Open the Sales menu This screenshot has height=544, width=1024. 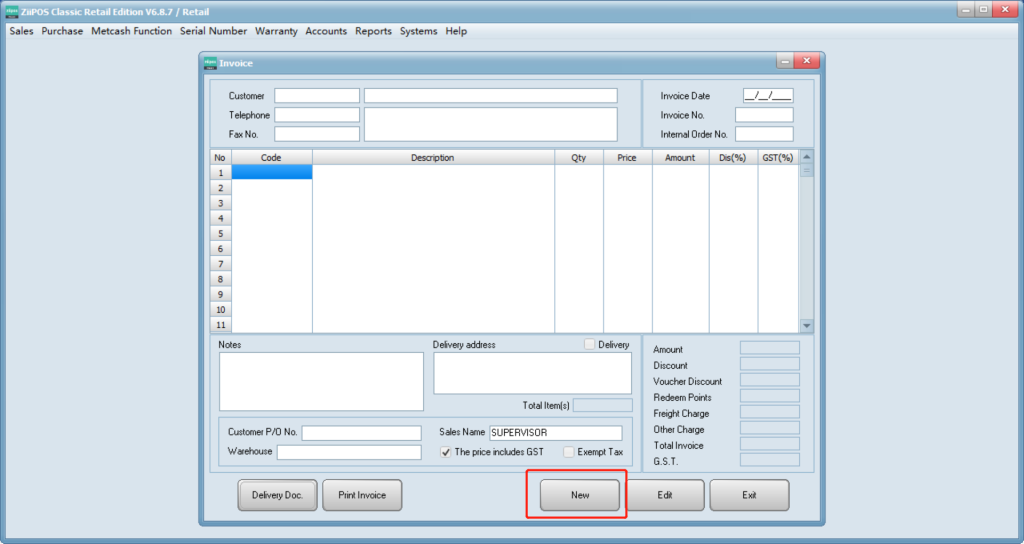21,31
